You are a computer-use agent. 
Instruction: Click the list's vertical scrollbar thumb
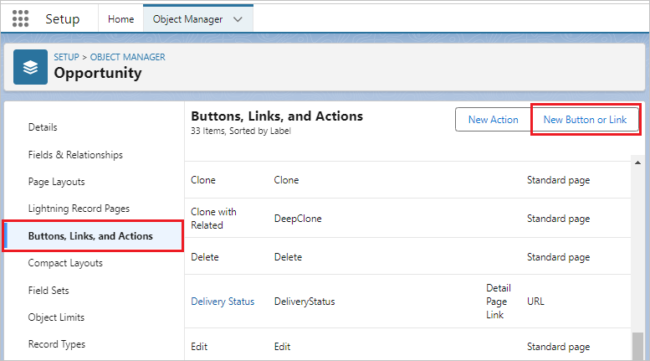click(x=638, y=346)
